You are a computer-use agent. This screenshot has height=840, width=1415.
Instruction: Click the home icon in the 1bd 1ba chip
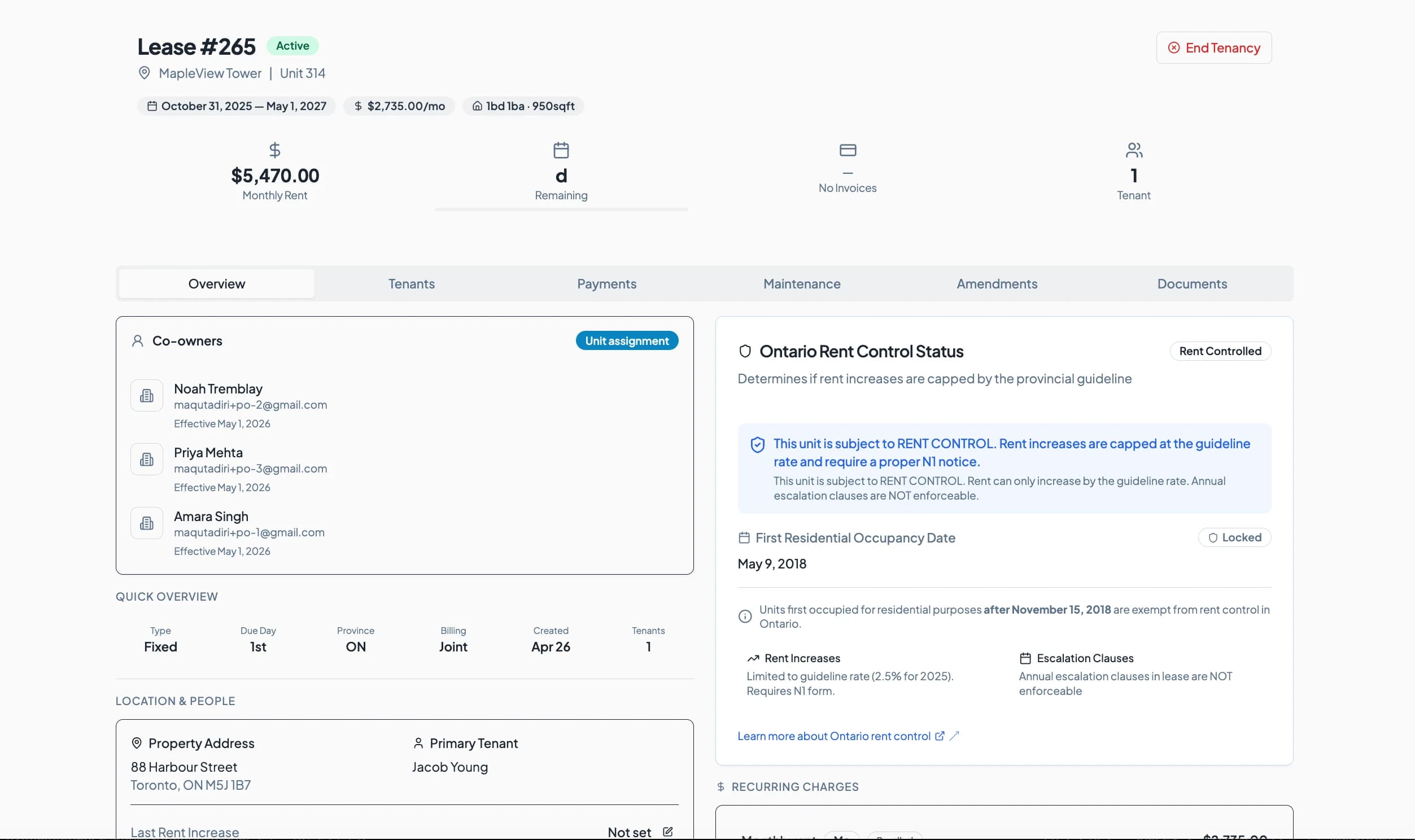(477, 106)
